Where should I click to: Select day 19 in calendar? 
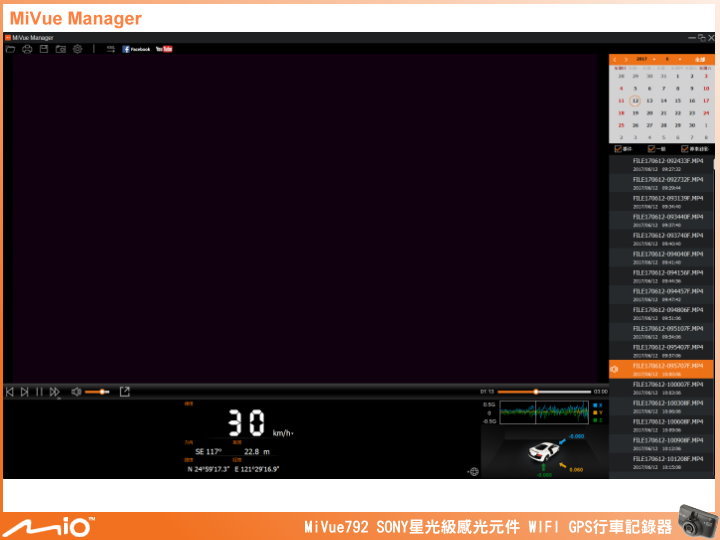(x=635, y=113)
